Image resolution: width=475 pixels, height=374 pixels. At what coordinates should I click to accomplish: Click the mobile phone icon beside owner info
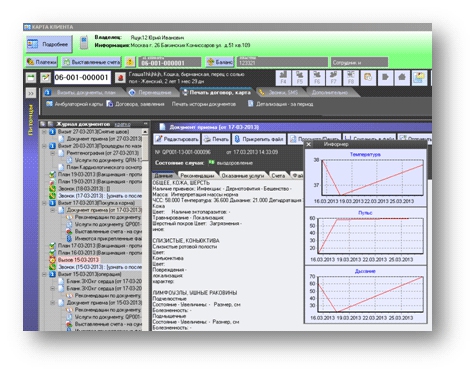84,42
